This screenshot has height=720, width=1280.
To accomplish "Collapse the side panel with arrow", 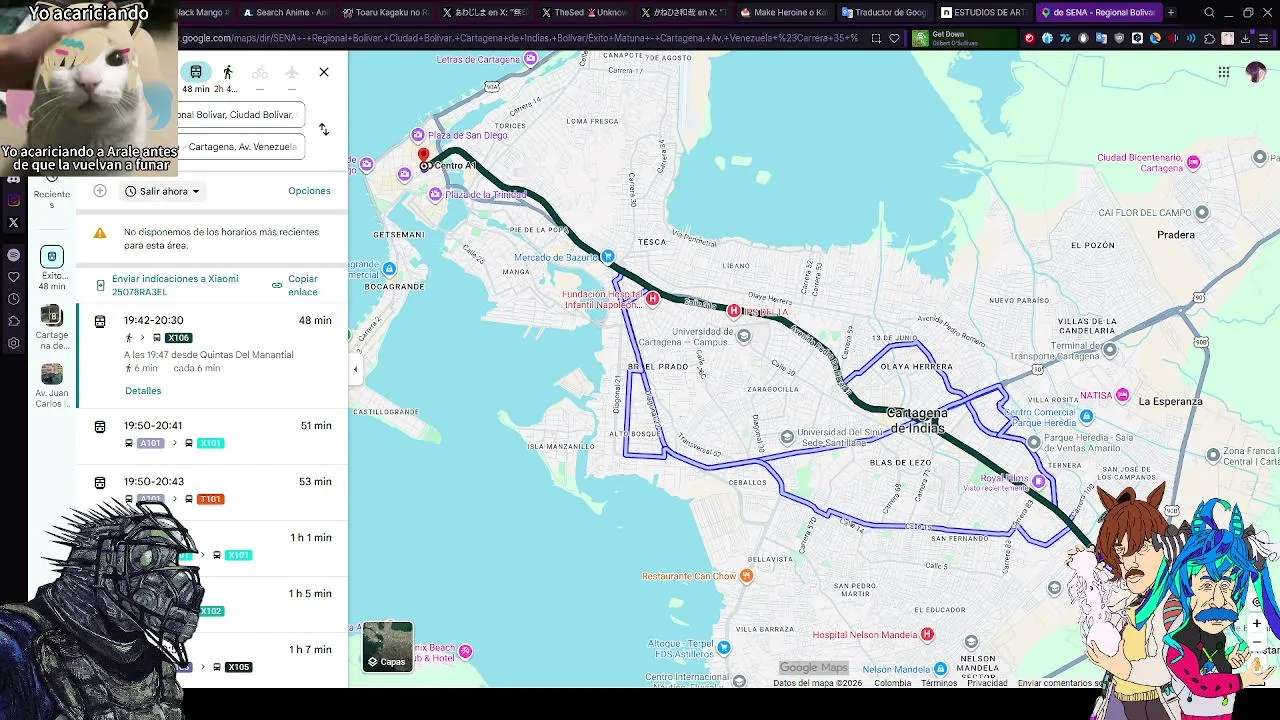I will pyautogui.click(x=355, y=369).
